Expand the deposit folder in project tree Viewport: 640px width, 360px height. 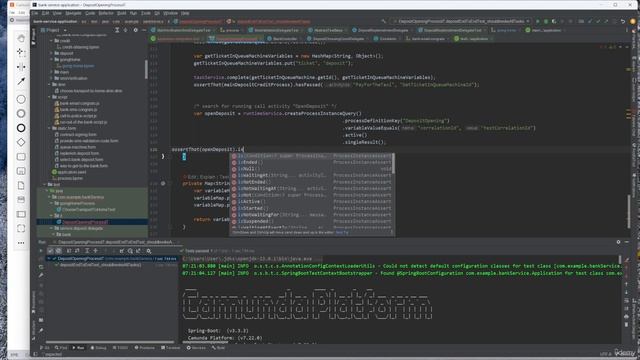coord(51,53)
